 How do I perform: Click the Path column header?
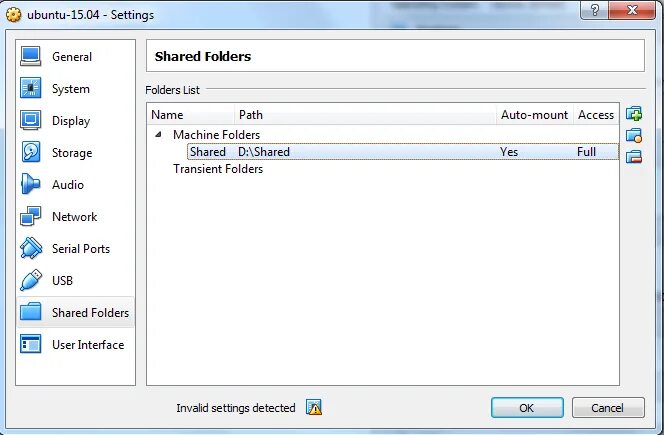pos(365,115)
